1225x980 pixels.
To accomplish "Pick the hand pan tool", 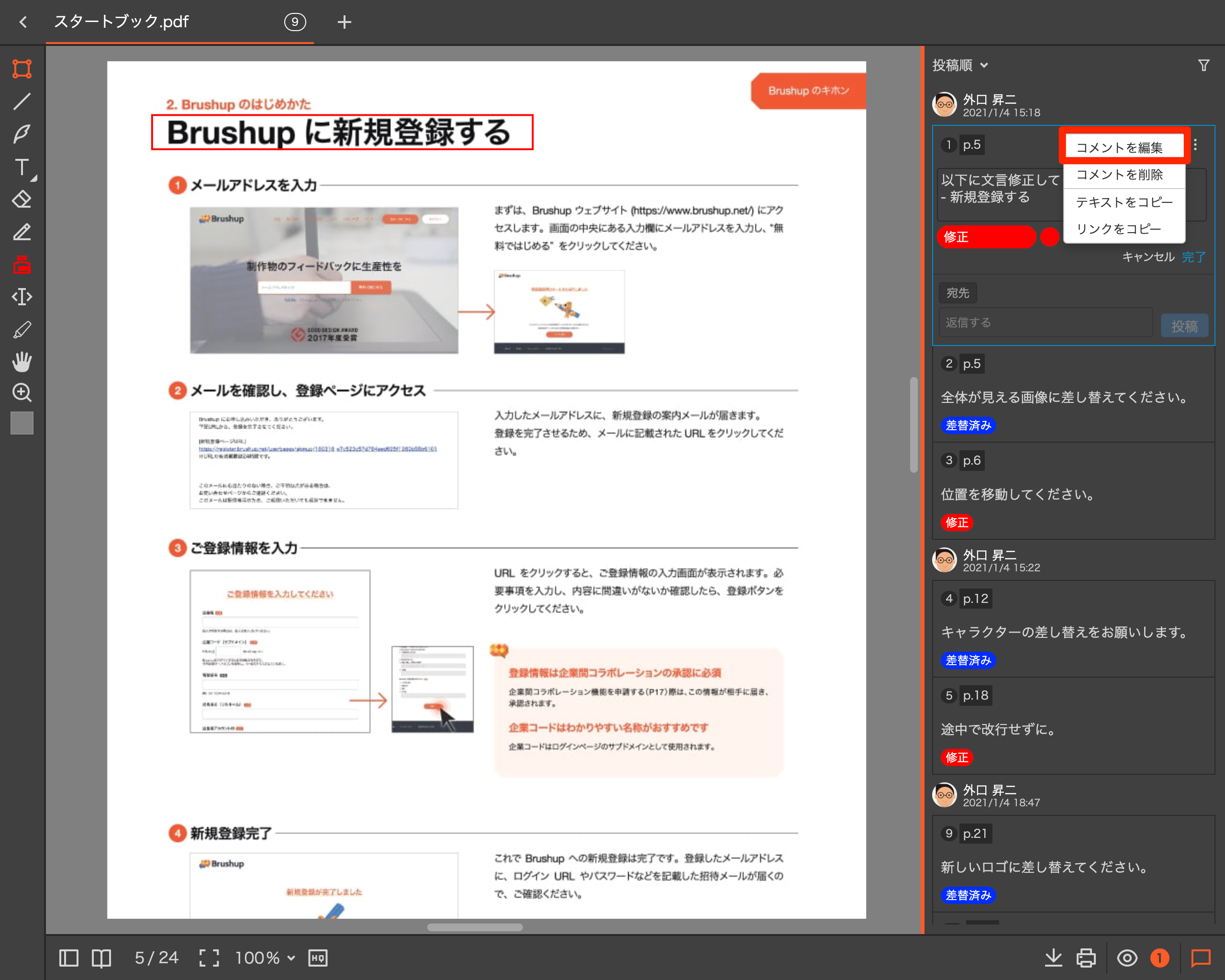I will pos(22,361).
